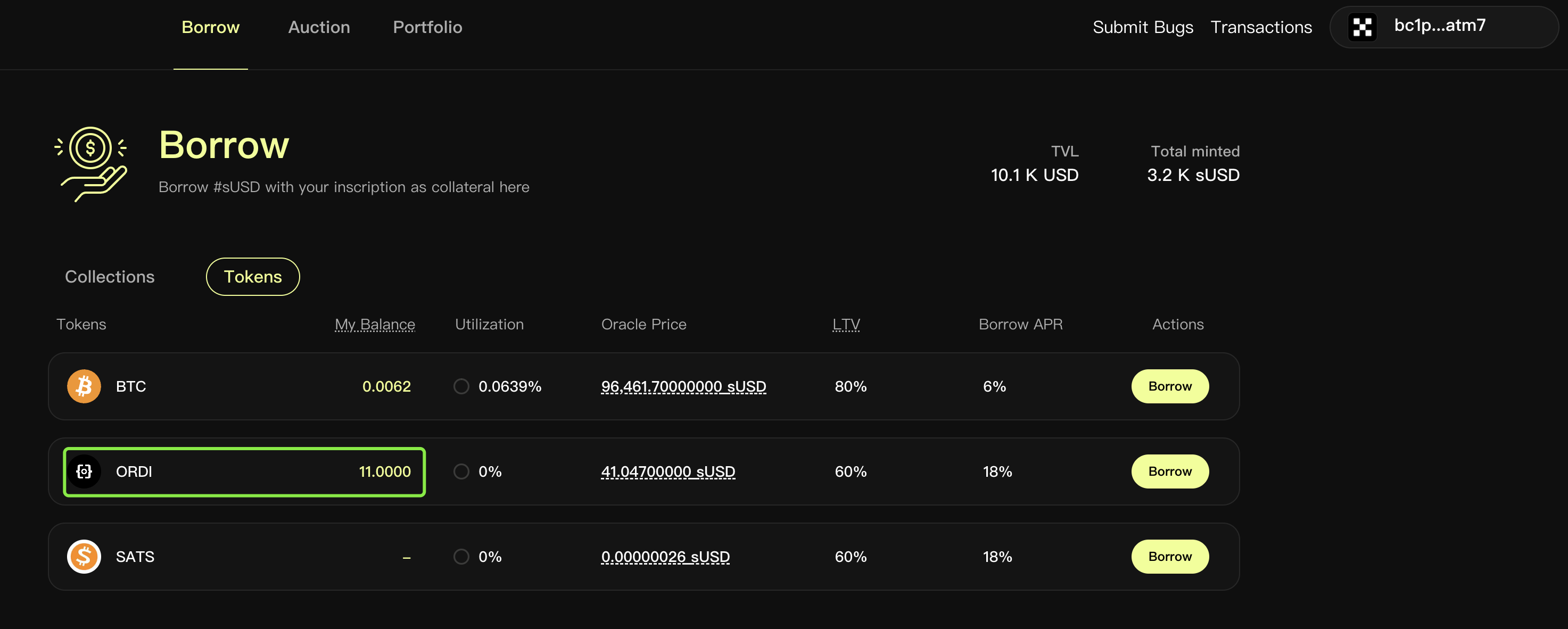Click the ORDI token icon
The height and width of the screenshot is (629, 1568).
point(84,471)
